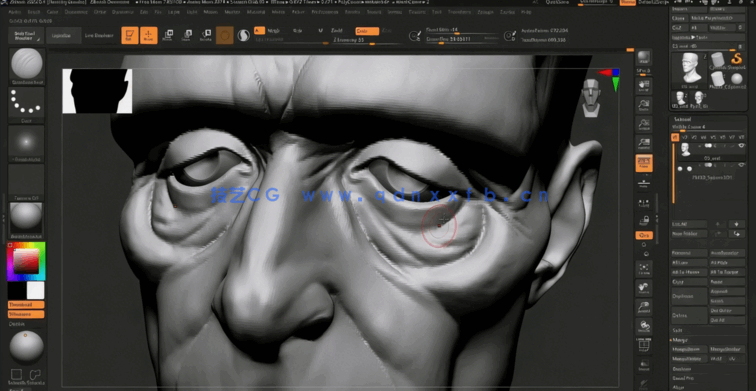Click the Actual size icon
Screen dimensions: 756x391
coord(644,124)
